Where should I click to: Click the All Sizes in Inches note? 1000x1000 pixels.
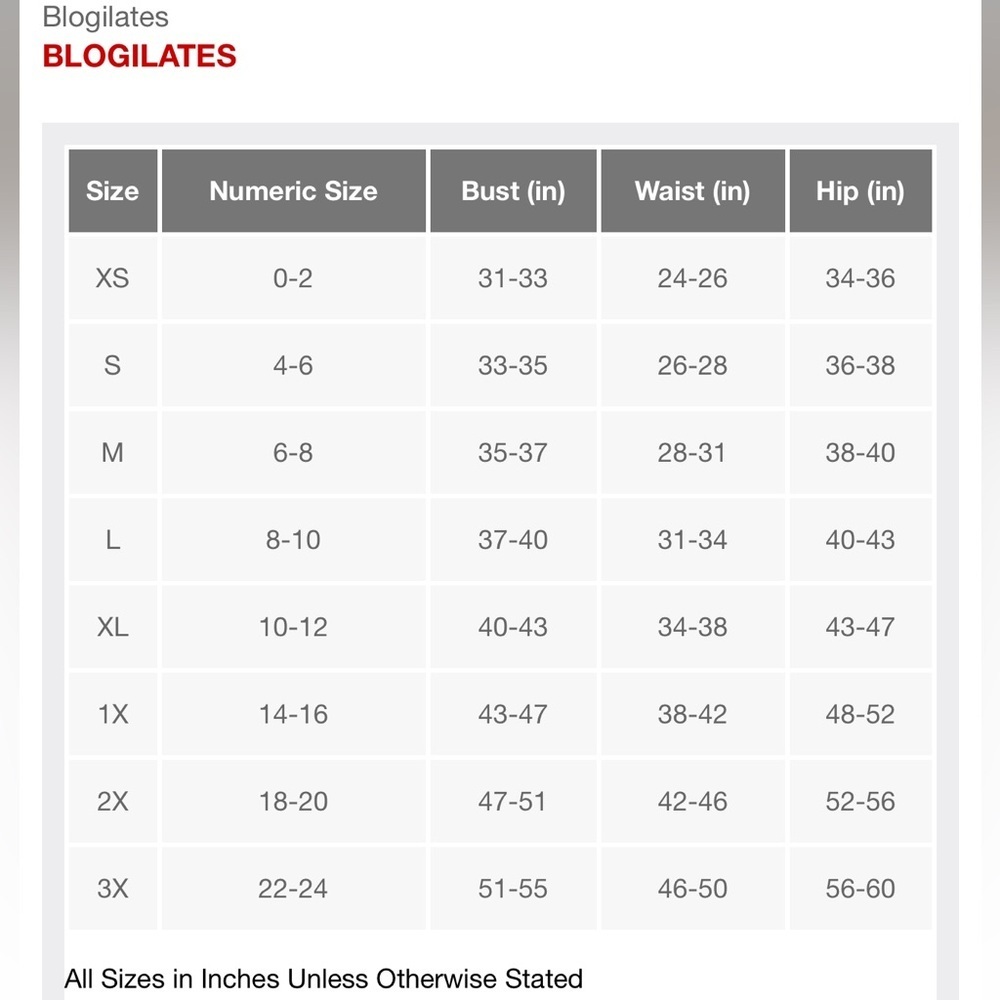click(x=324, y=979)
